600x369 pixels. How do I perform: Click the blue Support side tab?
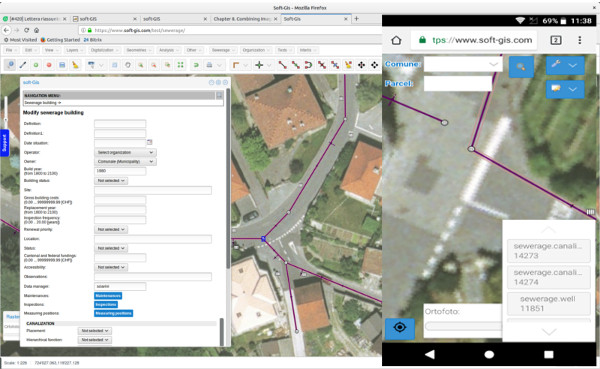(5, 143)
